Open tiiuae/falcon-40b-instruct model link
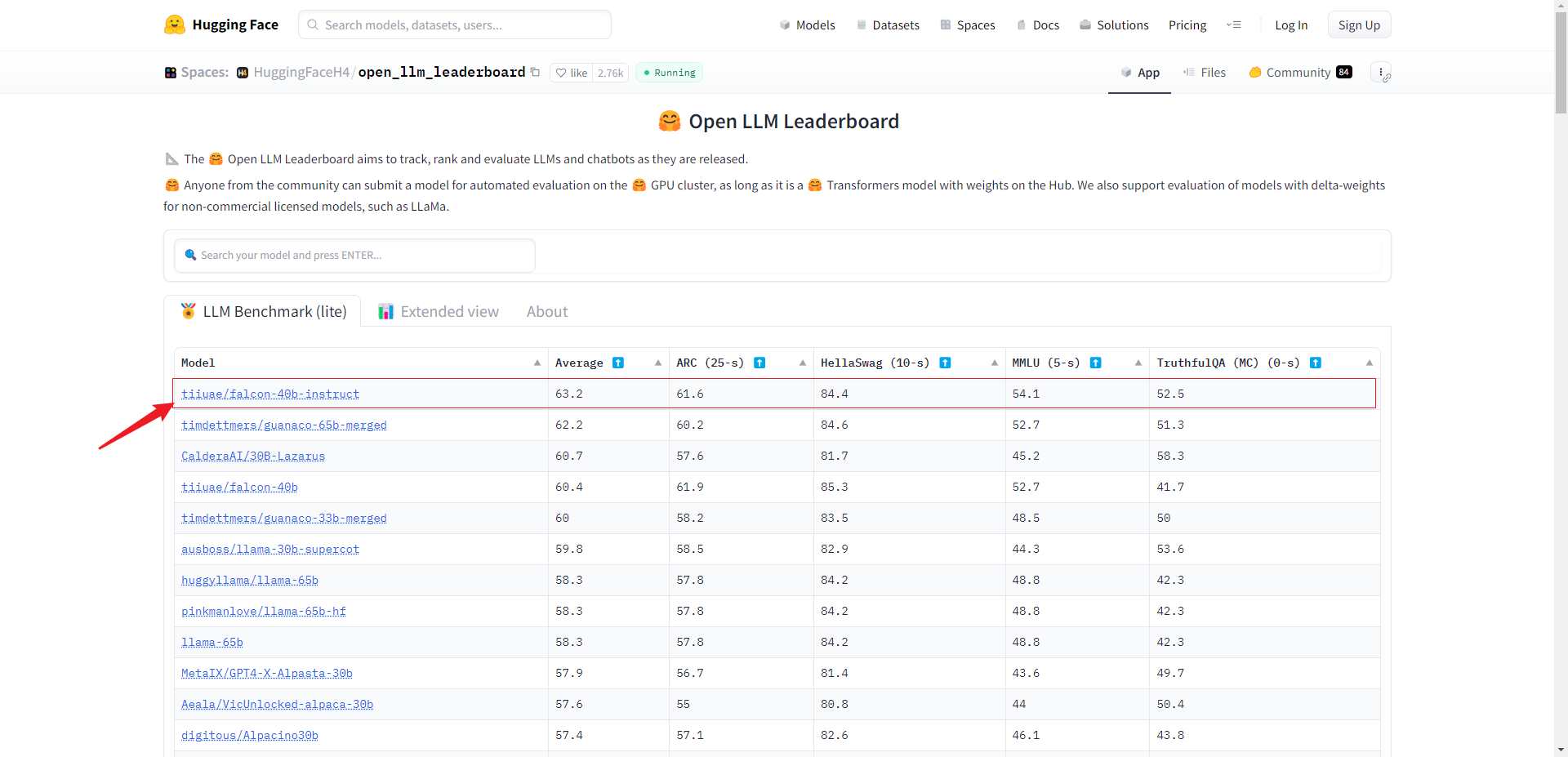 pyautogui.click(x=270, y=394)
